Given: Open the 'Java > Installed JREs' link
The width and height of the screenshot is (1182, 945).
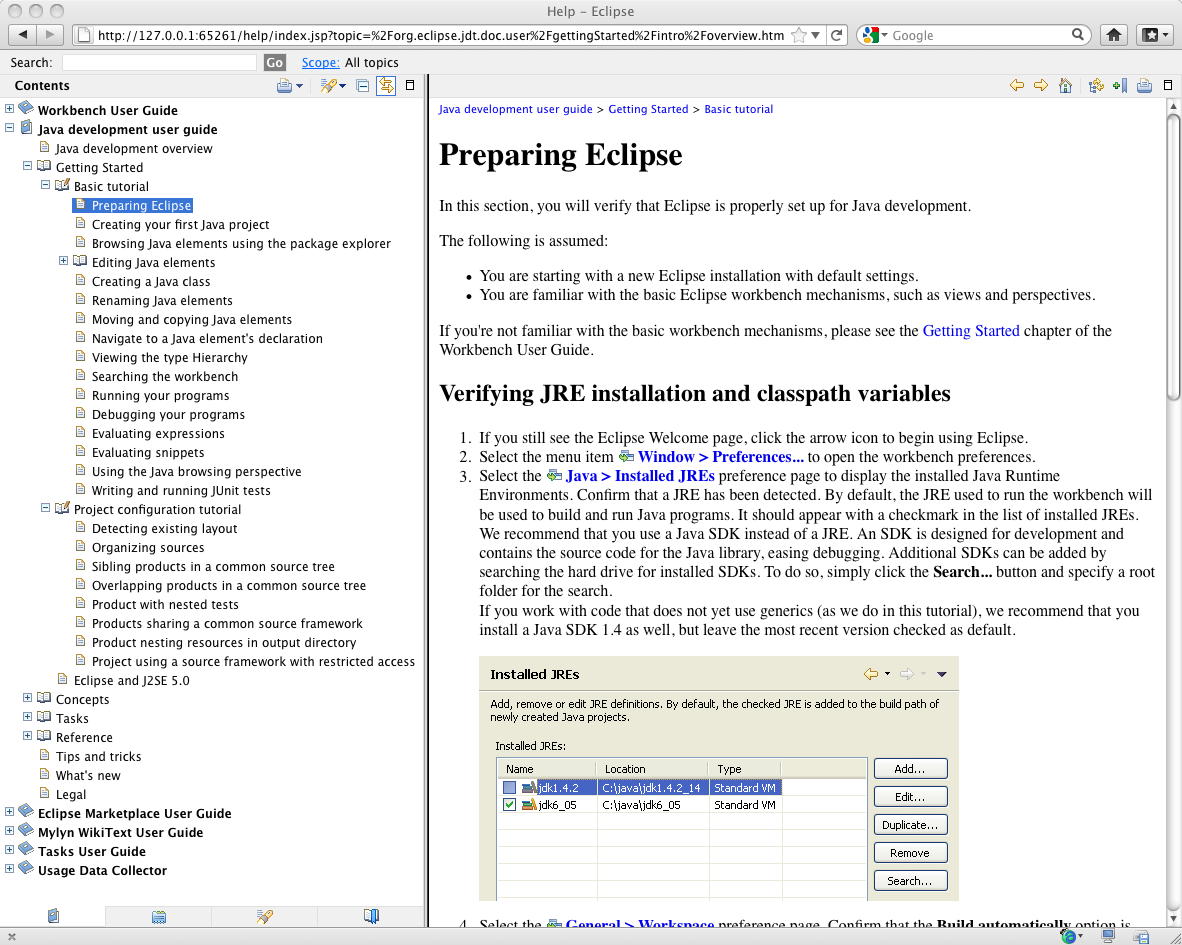Looking at the screenshot, I should [640, 476].
